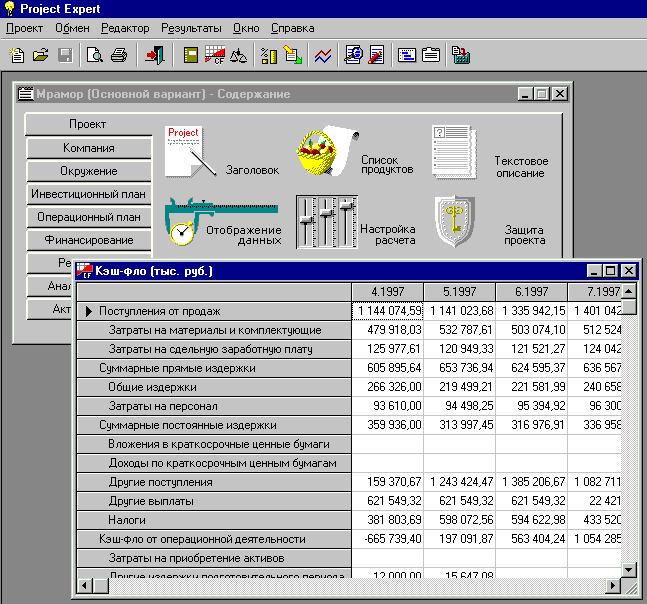
Task: Click the document with red pencil icon
Action: (x=377, y=55)
